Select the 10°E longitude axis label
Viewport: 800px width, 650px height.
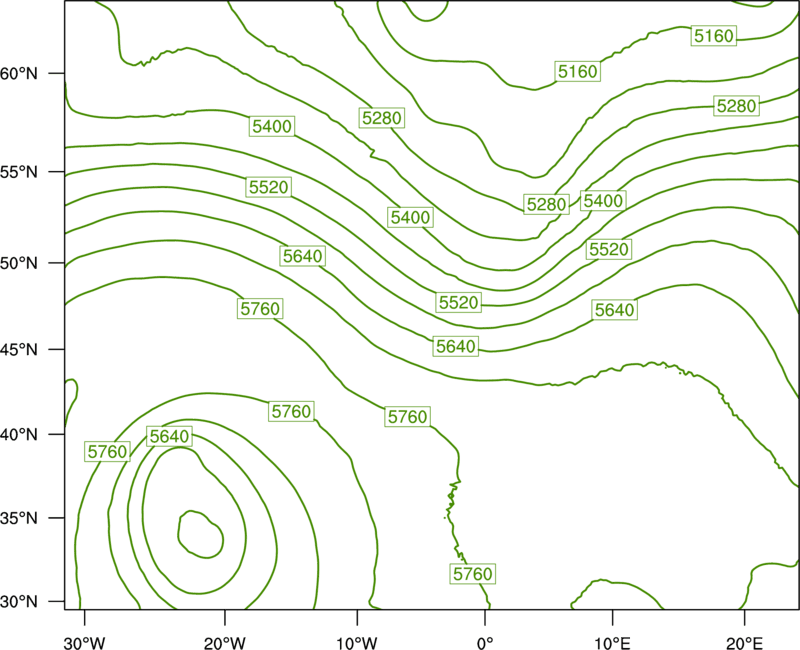(612, 643)
